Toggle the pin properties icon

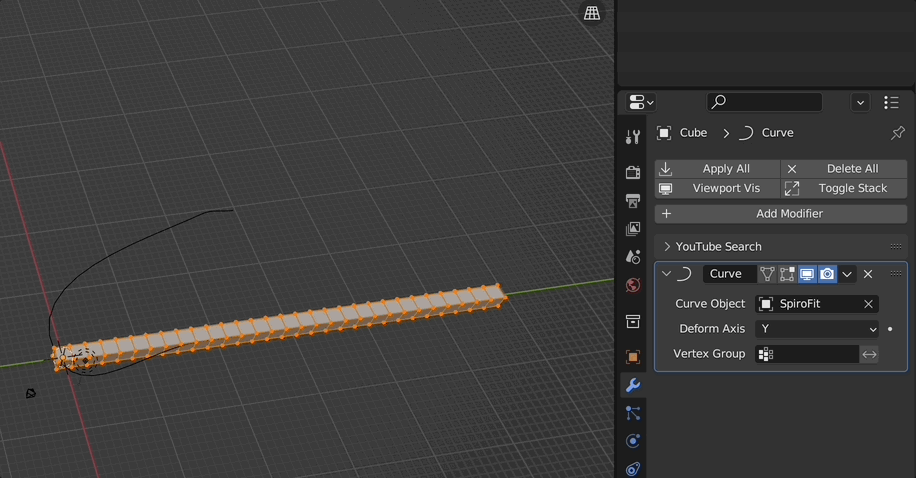pos(897,133)
